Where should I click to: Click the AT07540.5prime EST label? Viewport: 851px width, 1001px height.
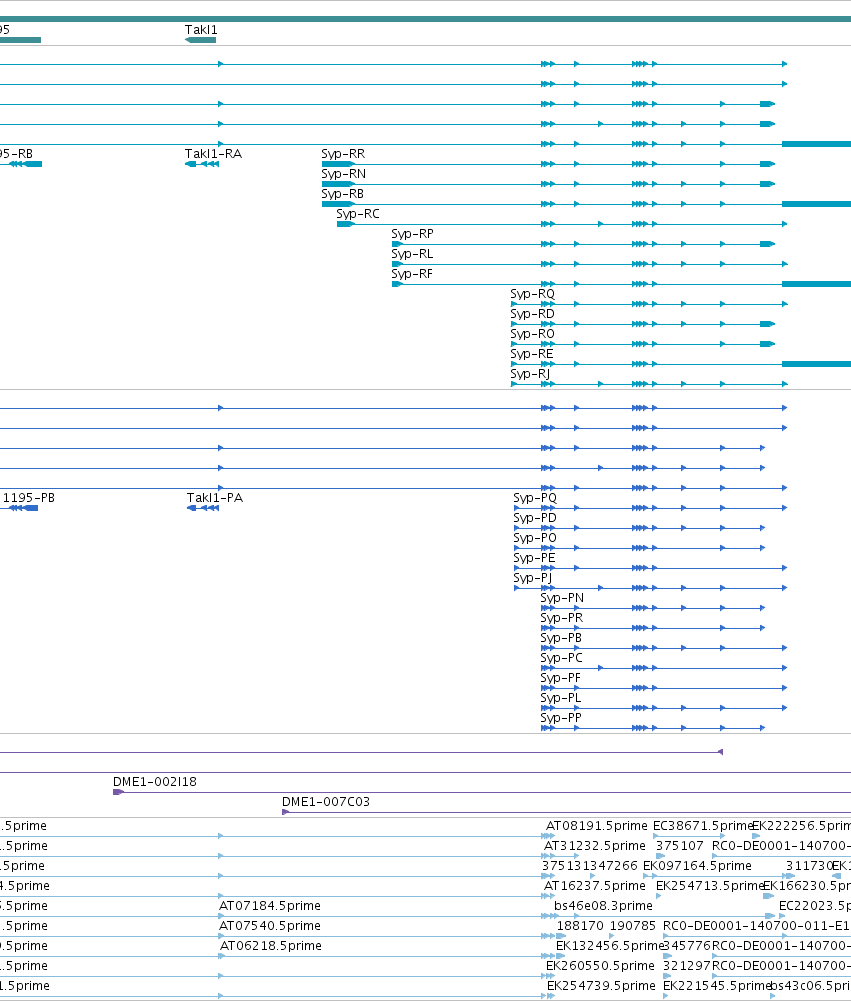269,926
